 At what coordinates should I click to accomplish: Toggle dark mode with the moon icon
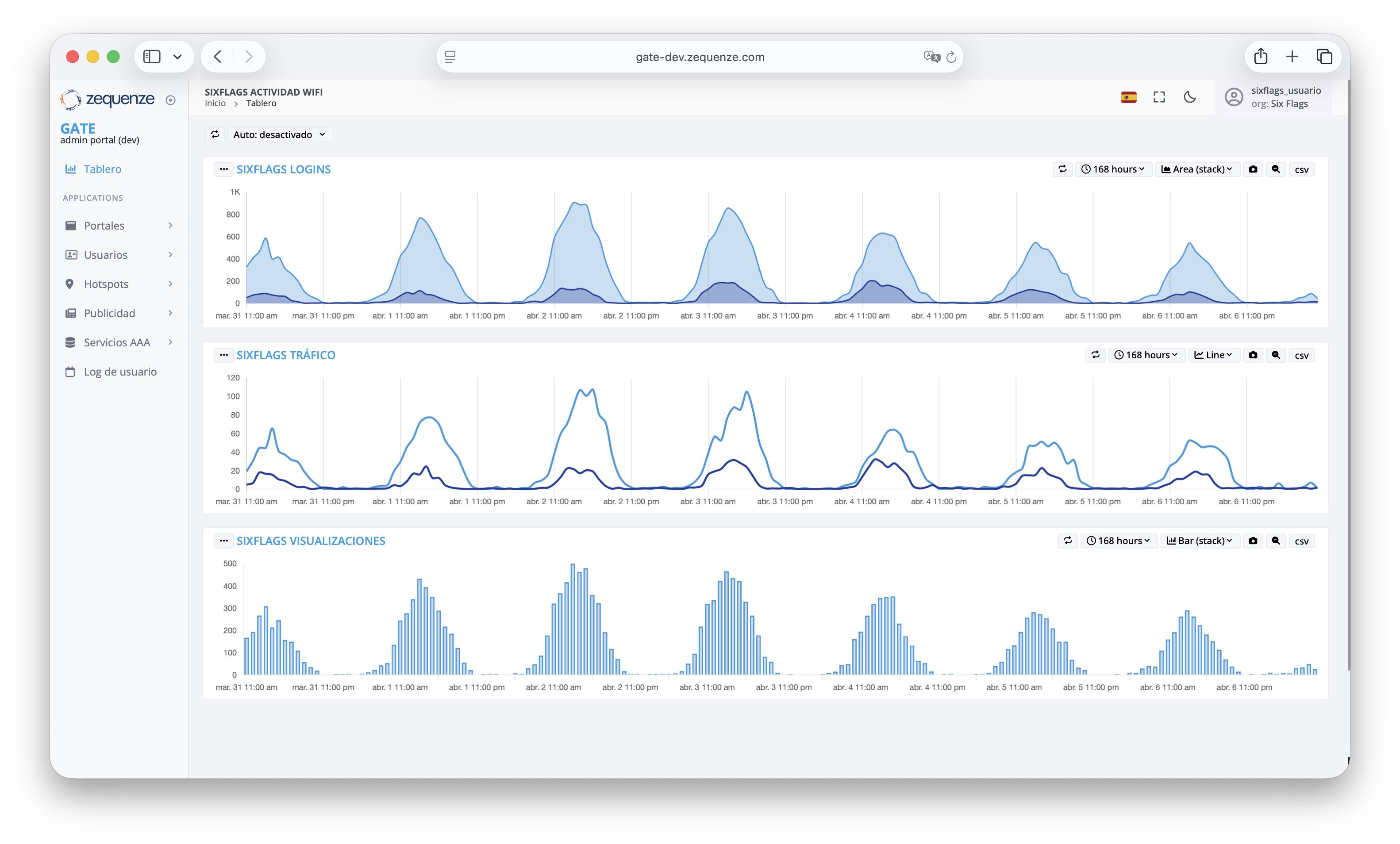tap(1190, 98)
